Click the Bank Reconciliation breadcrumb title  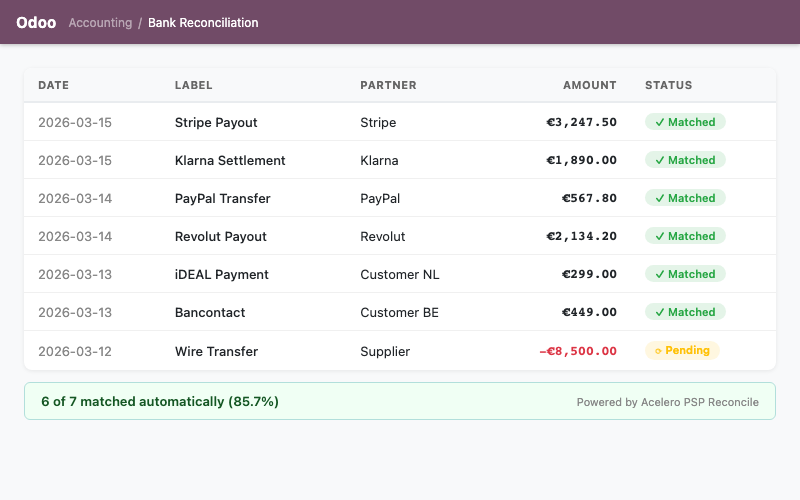pos(203,23)
